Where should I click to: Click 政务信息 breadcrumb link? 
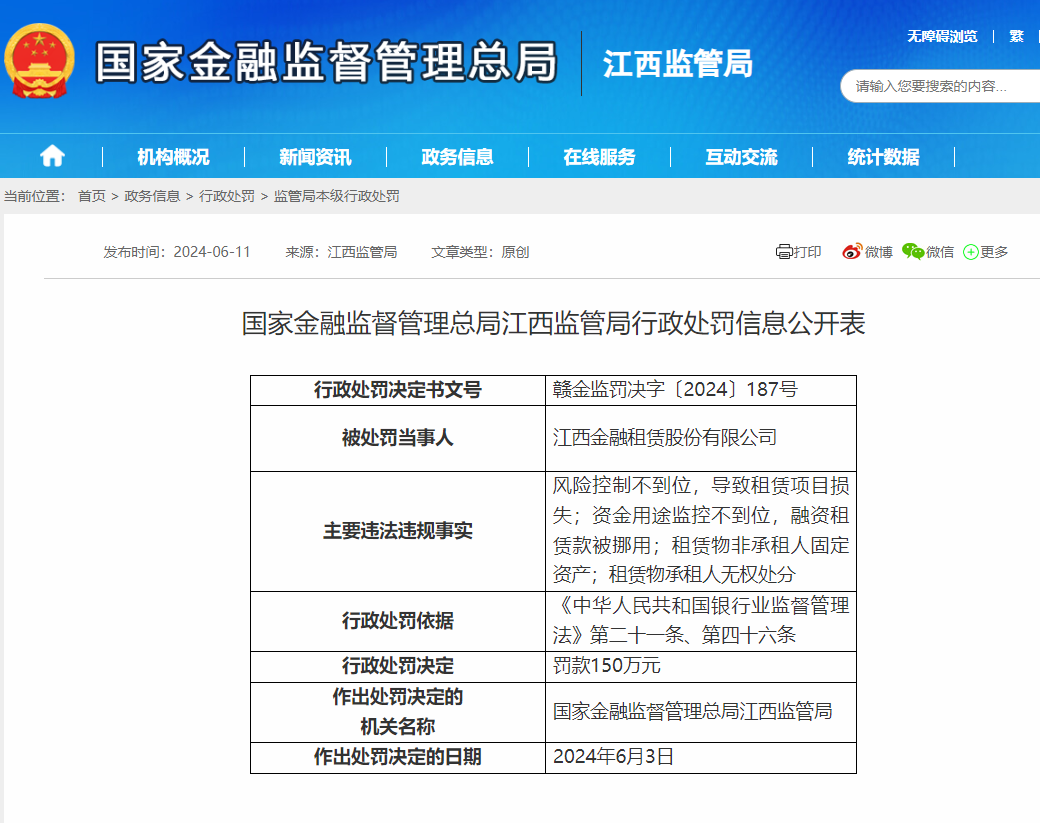pyautogui.click(x=152, y=196)
